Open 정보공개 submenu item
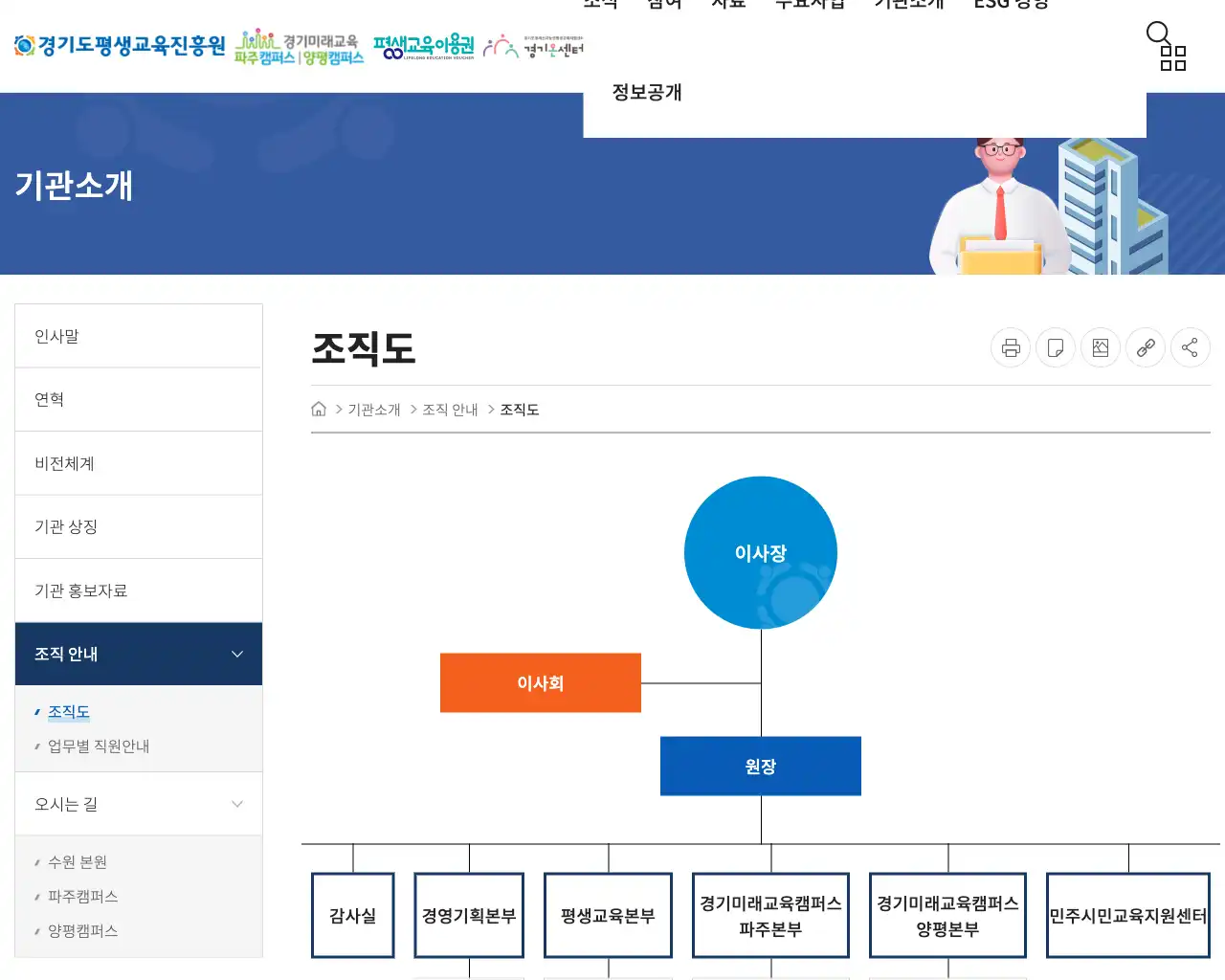The width and height of the screenshot is (1225, 980). [x=647, y=92]
